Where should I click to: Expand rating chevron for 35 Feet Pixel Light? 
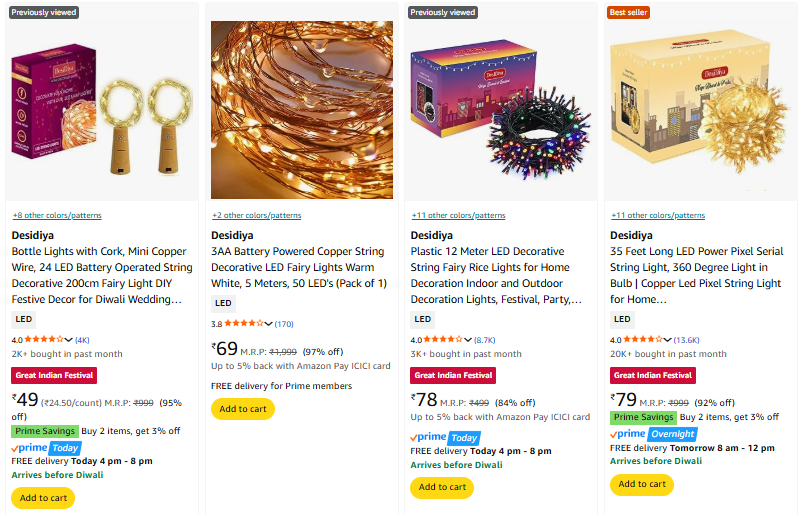[667, 340]
